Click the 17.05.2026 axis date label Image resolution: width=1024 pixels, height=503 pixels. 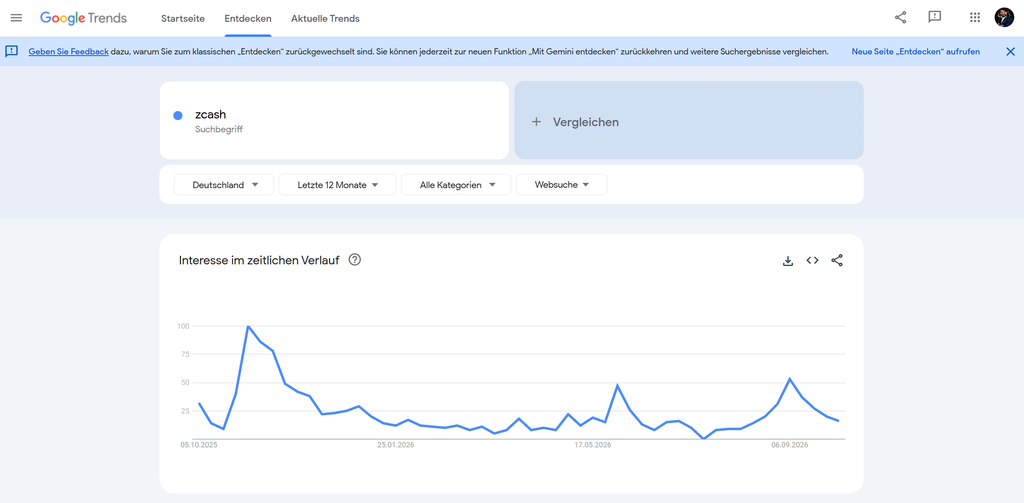[x=593, y=445]
